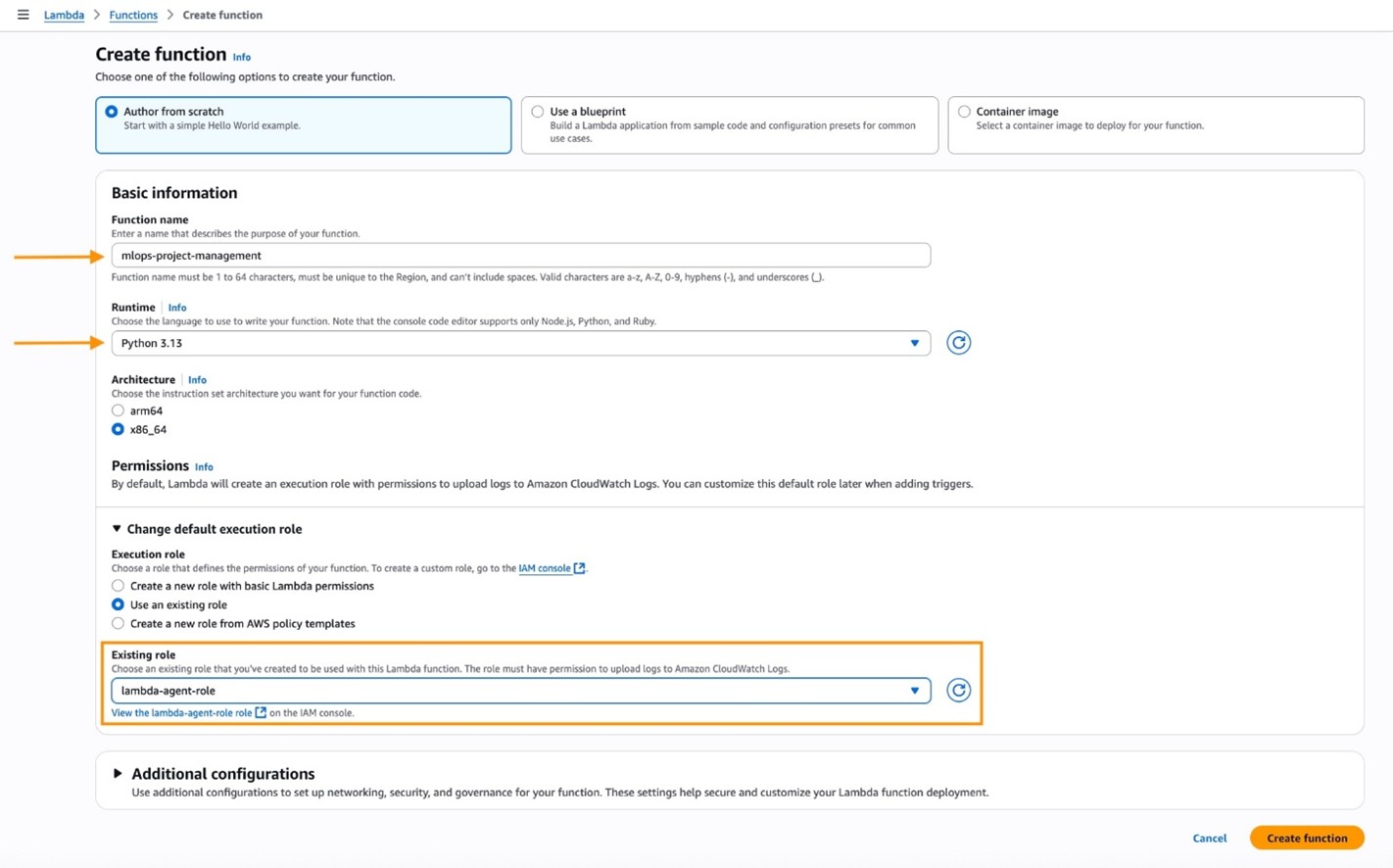The width and height of the screenshot is (1393, 868).
Task: Click the Create function button
Action: pos(1307,838)
